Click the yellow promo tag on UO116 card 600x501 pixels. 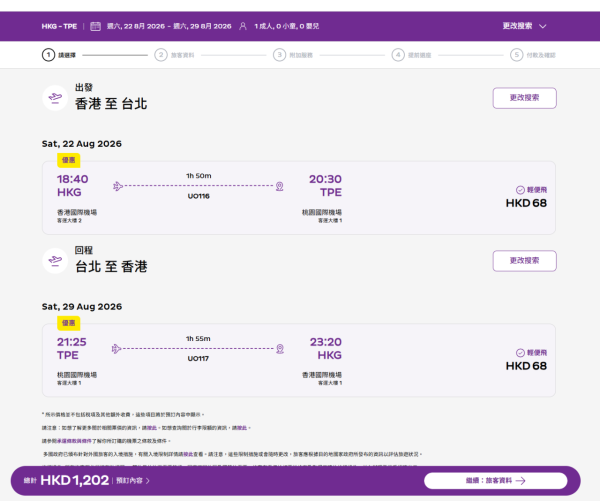click(68, 160)
